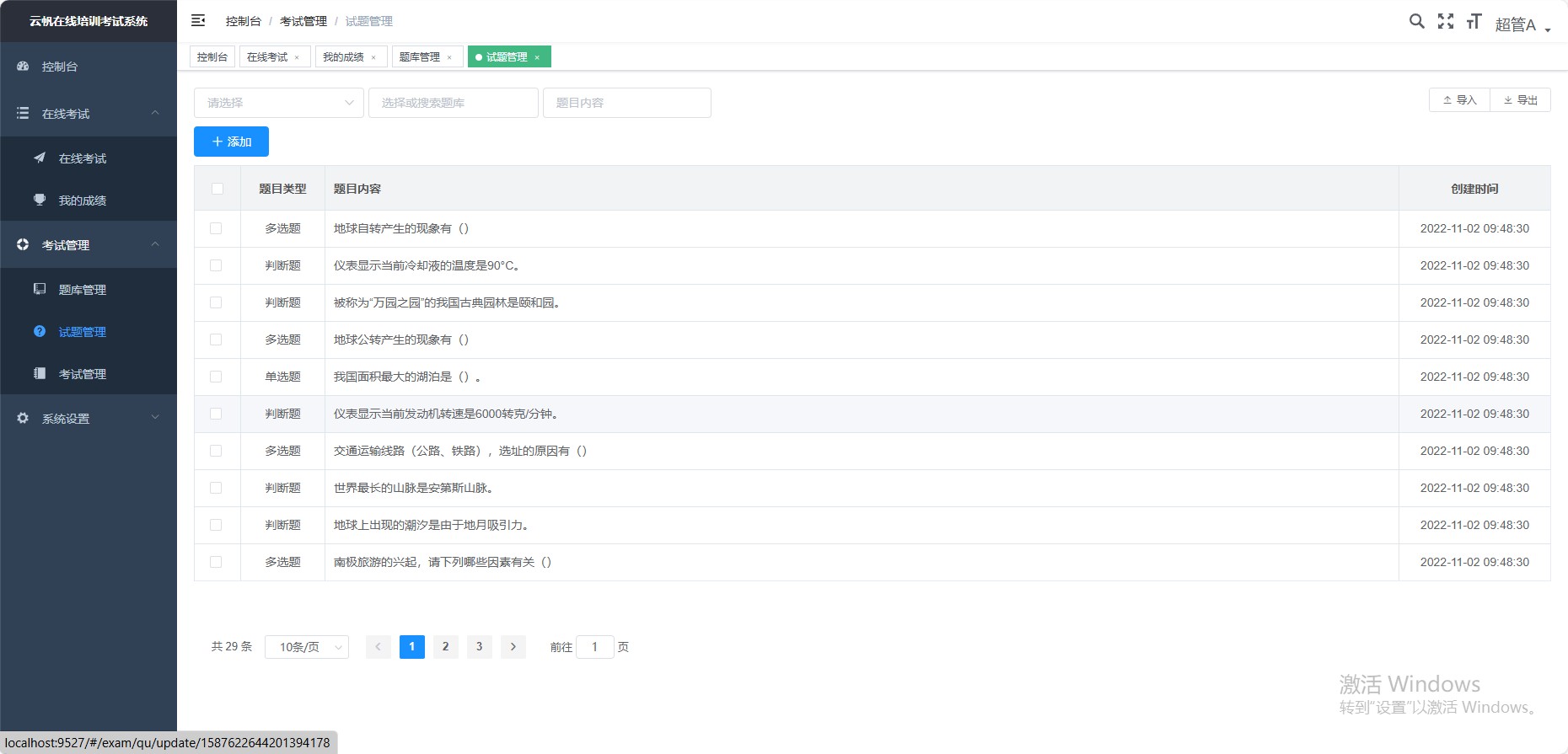Click the 前往 page number input
Viewport: 1568px width, 754px height.
tap(595, 646)
